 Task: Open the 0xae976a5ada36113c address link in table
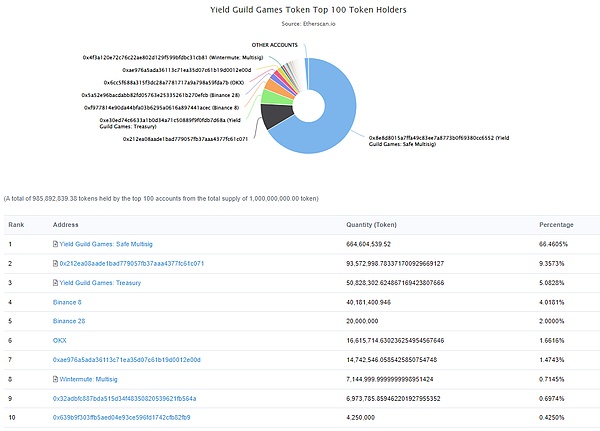coord(127,360)
